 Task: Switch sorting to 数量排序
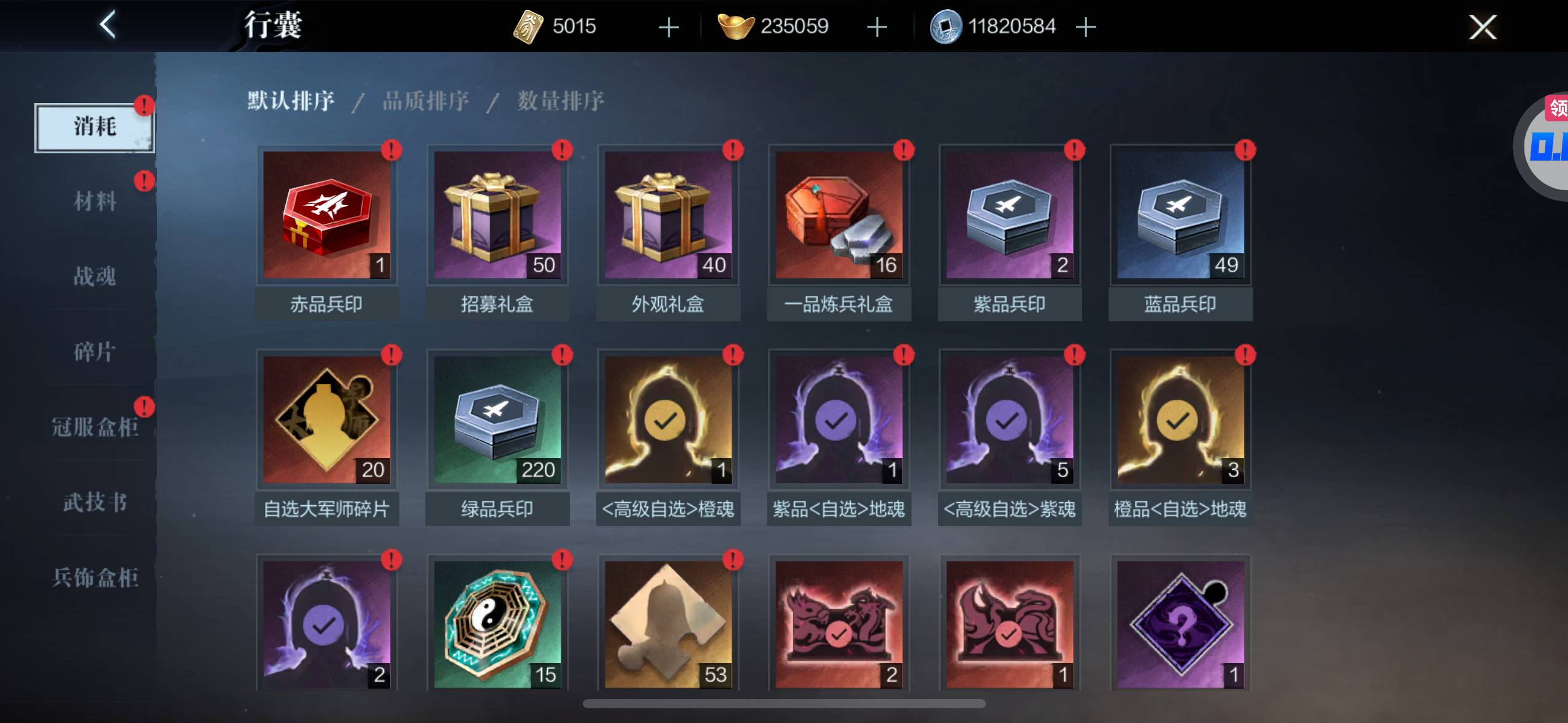(561, 101)
